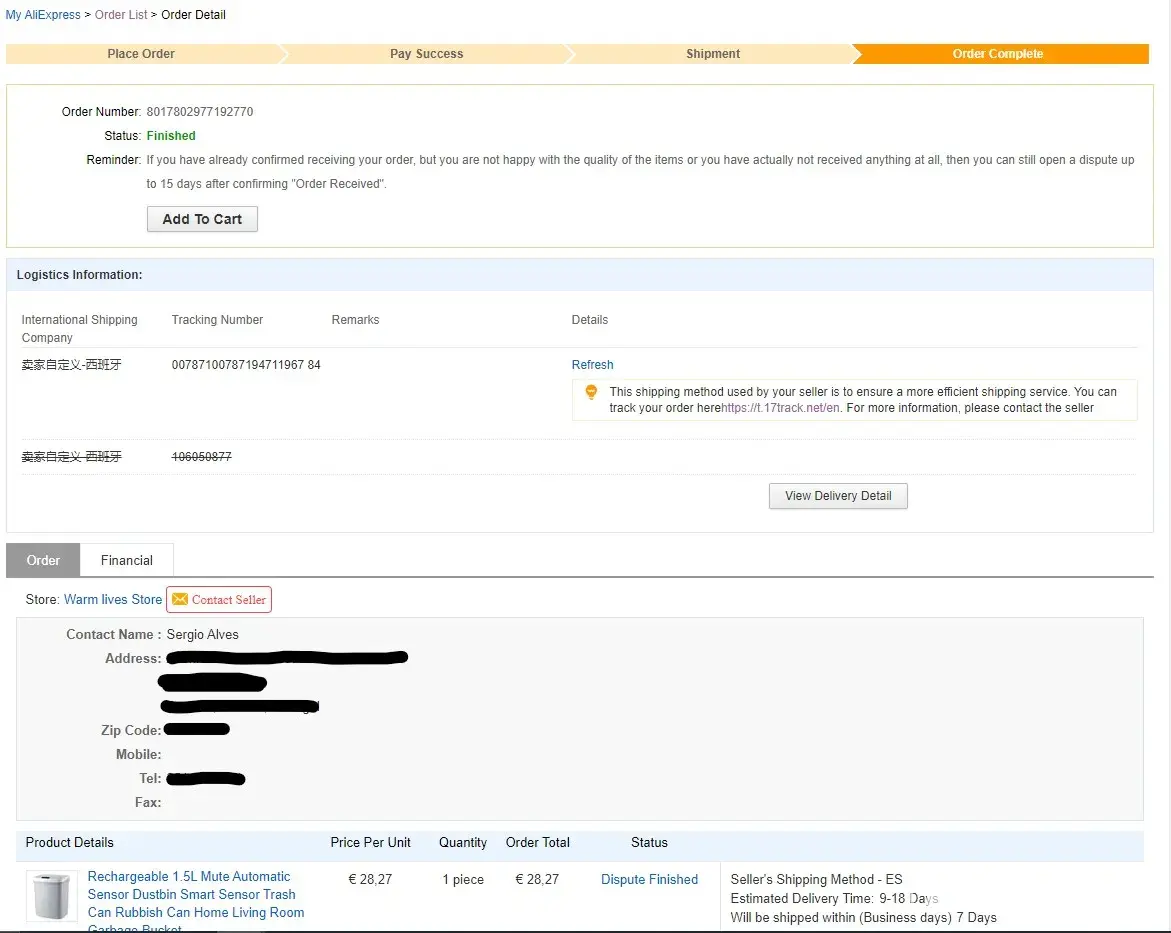The width and height of the screenshot is (1171, 933).
Task: Switch to the Financial tab
Action: [127, 561]
